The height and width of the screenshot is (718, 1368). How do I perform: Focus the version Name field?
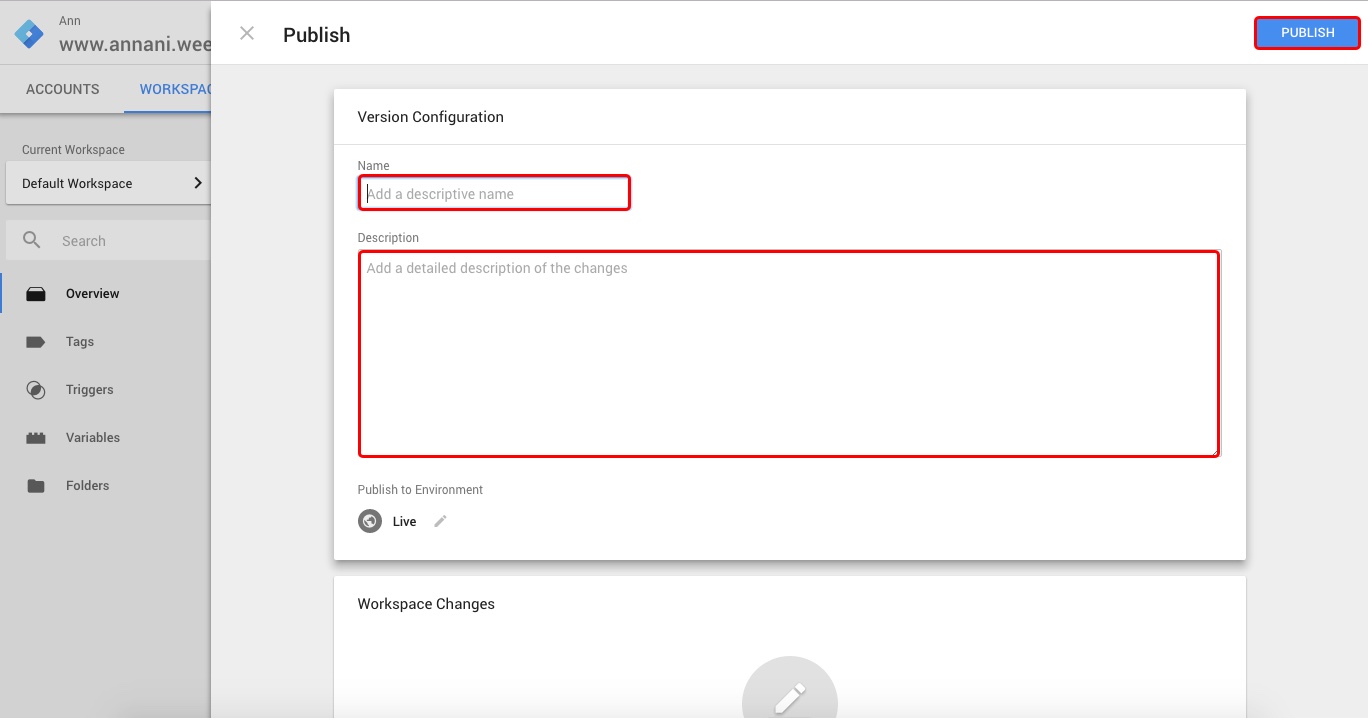(x=494, y=193)
